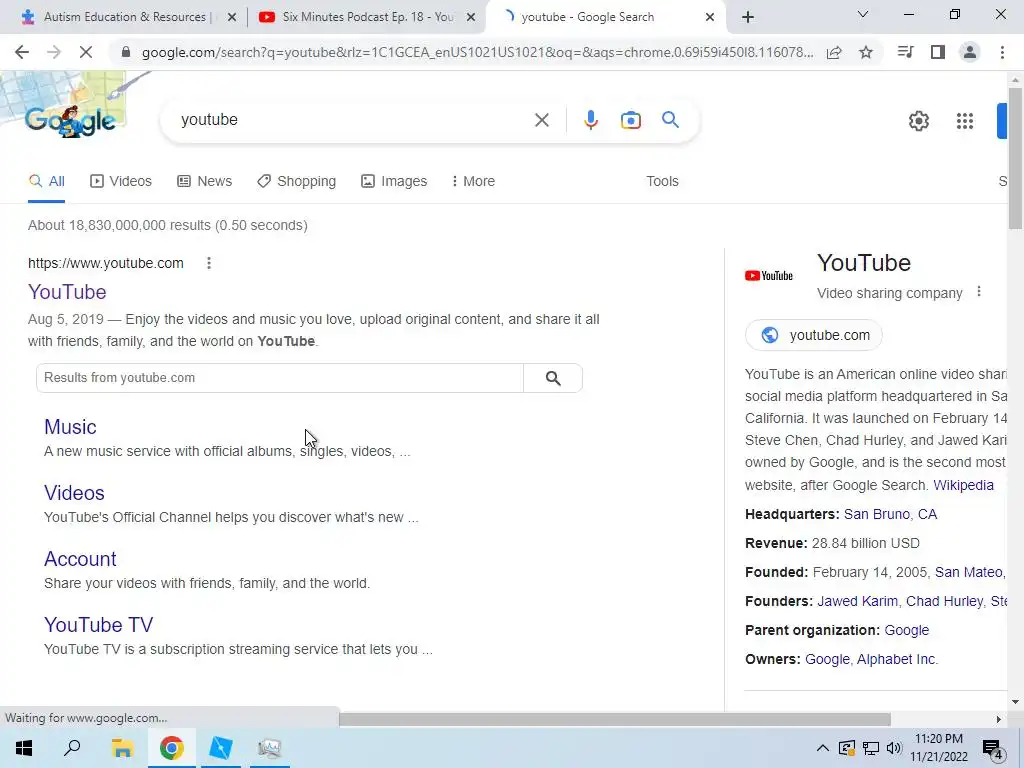Click the Results from youtube.com field

click(x=280, y=378)
